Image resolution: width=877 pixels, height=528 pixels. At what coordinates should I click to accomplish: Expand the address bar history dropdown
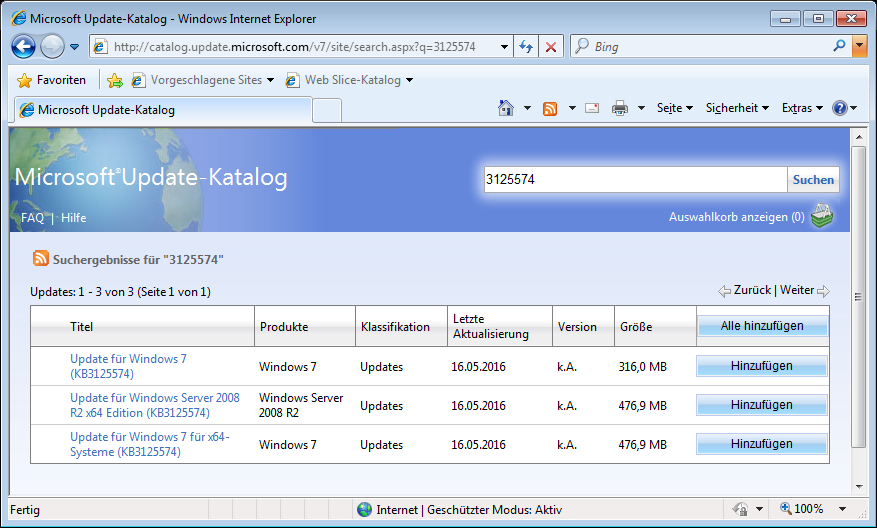coord(504,47)
